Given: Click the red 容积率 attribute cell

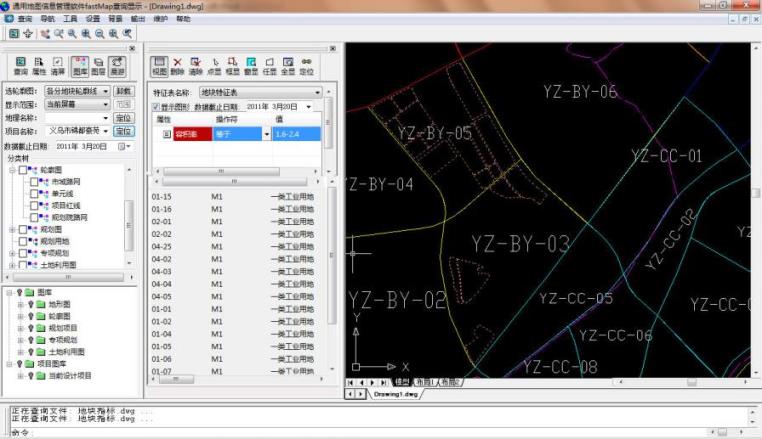Looking at the screenshot, I should tap(193, 133).
